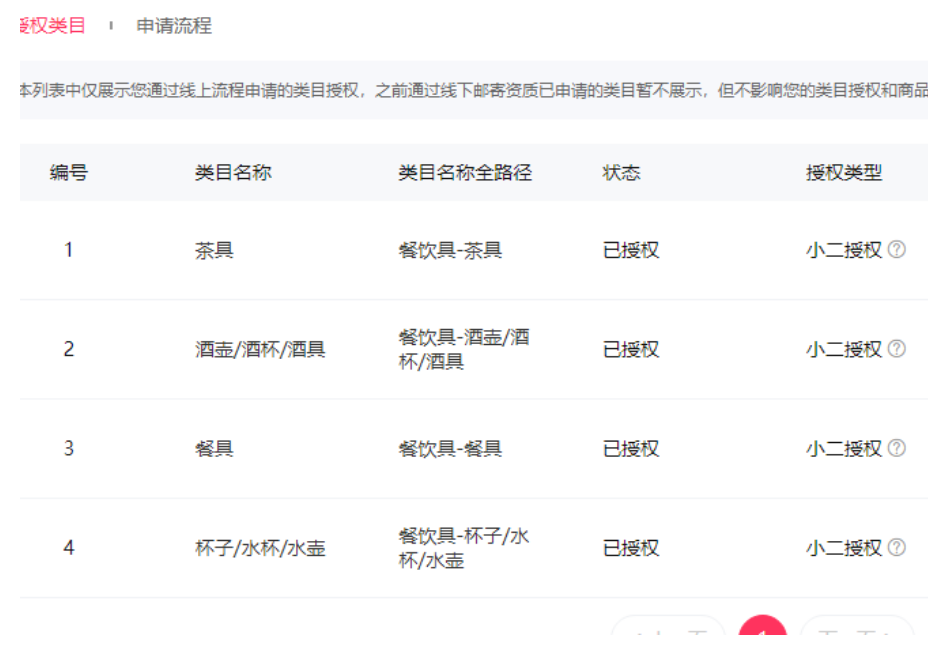Select row number 1
This screenshot has height=657, width=928.
coord(69,250)
